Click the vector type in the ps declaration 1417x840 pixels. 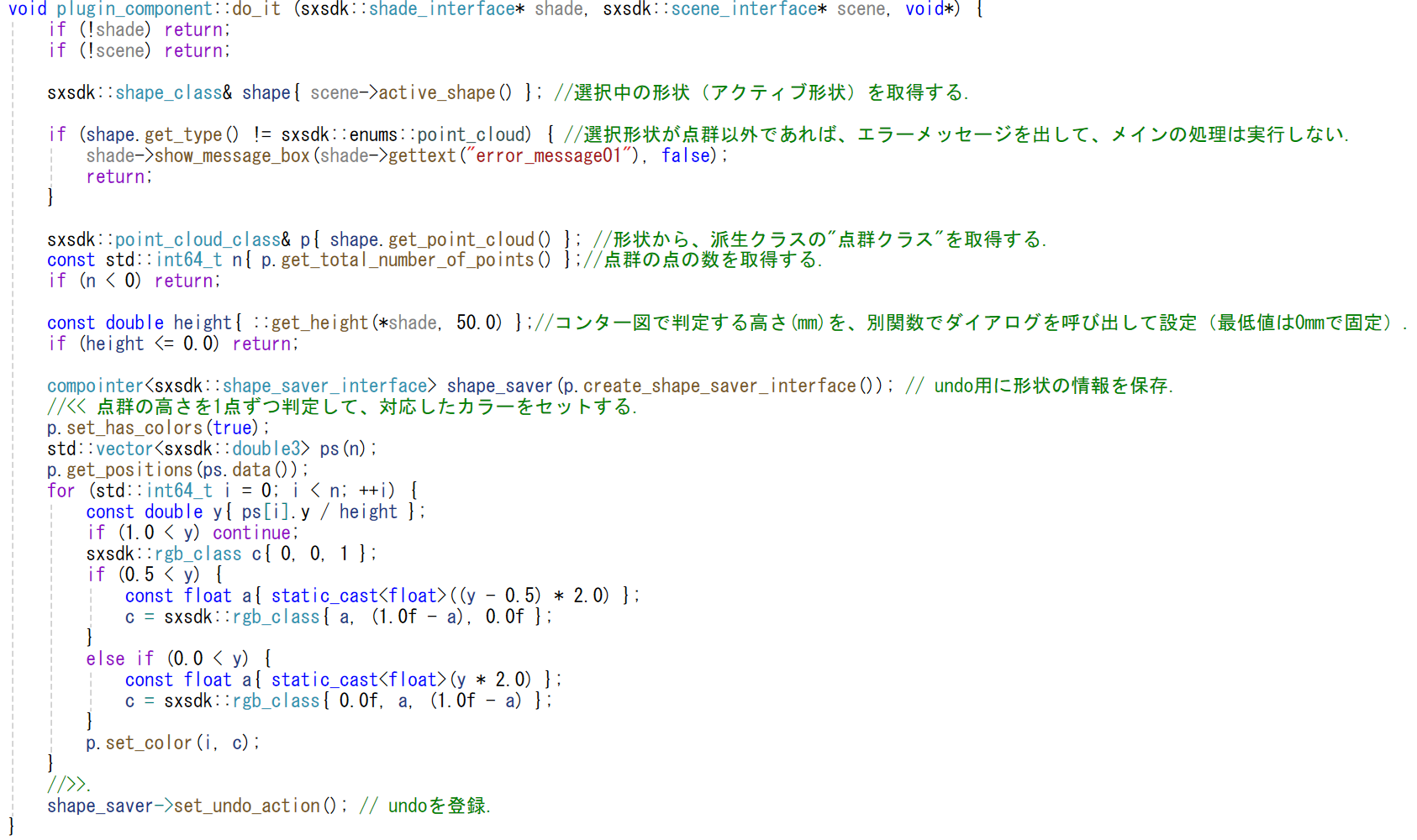[124, 449]
